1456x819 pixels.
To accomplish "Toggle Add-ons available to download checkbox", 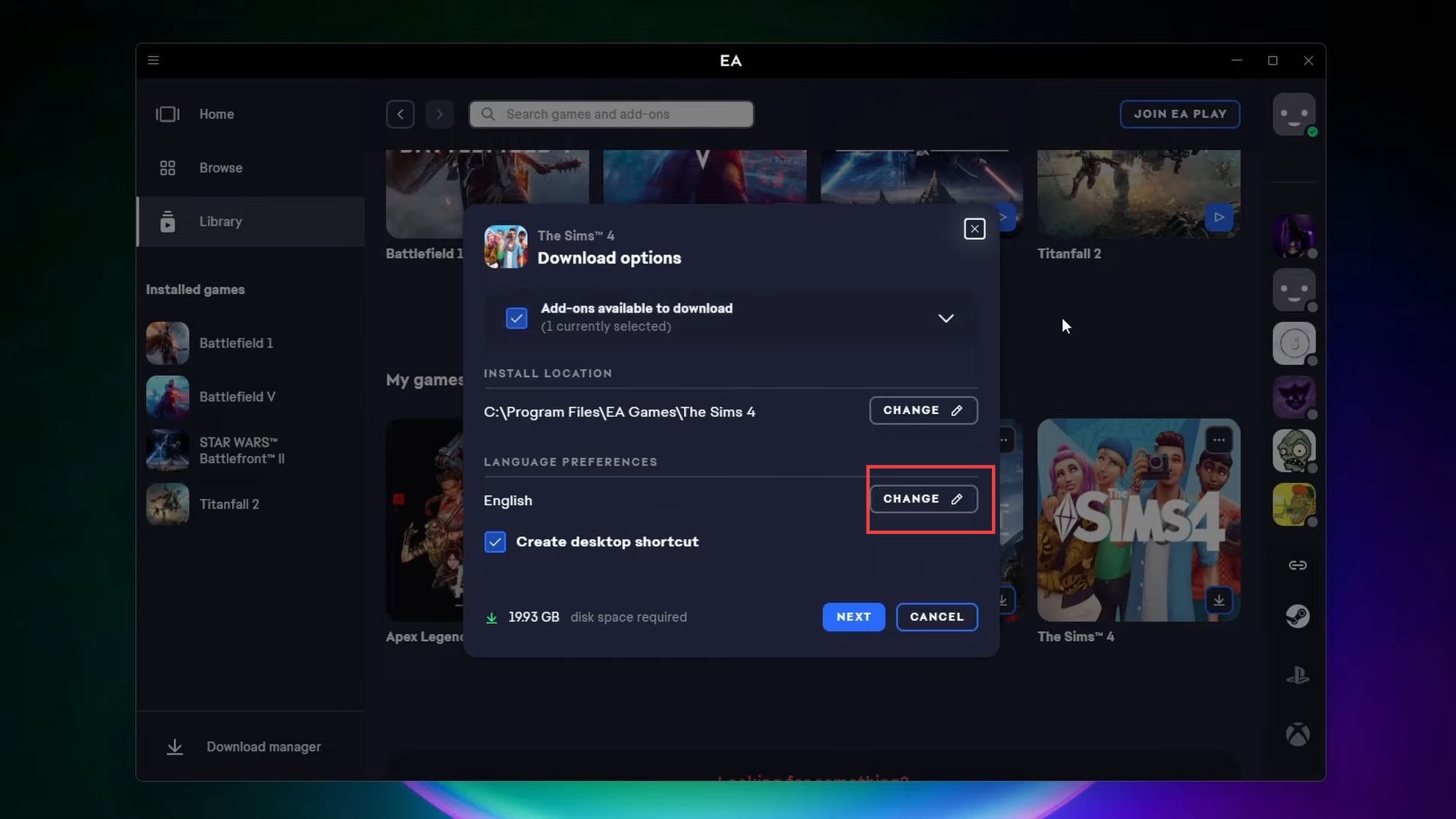I will [516, 318].
